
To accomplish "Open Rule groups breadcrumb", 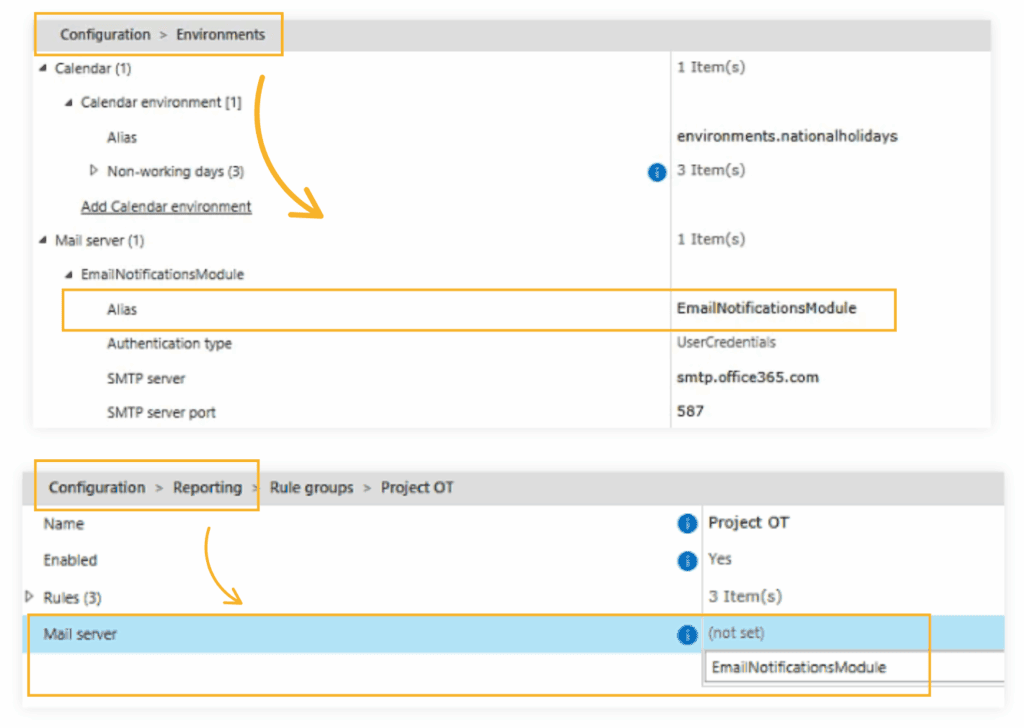I will coord(311,488).
